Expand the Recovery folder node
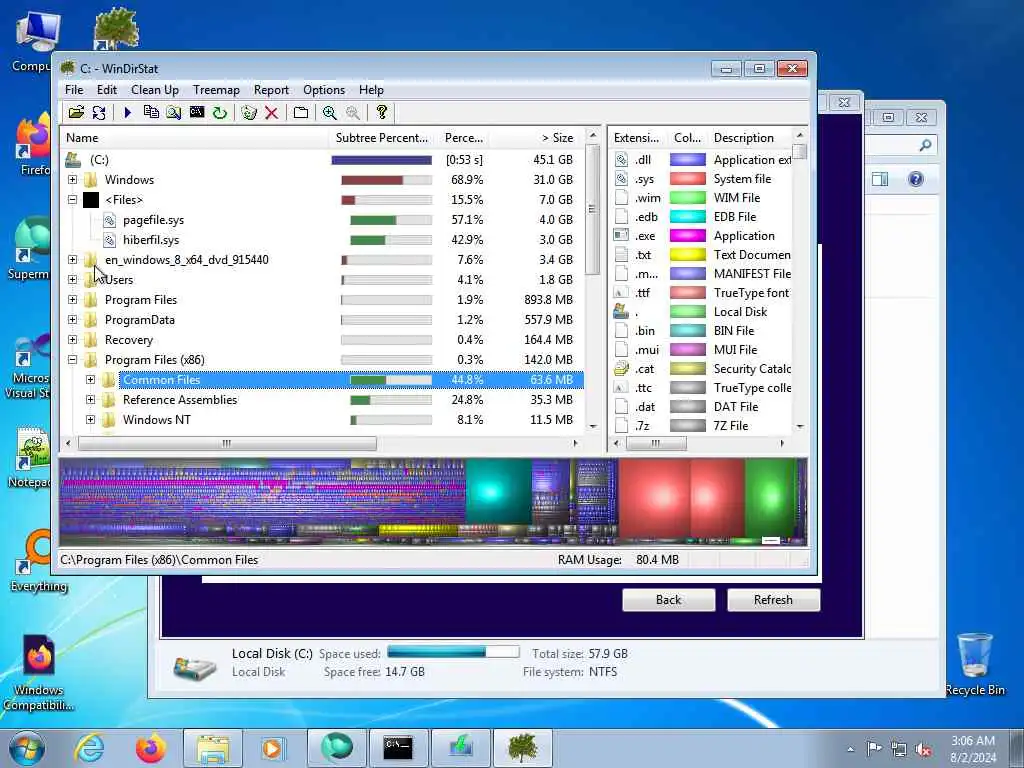 point(72,340)
